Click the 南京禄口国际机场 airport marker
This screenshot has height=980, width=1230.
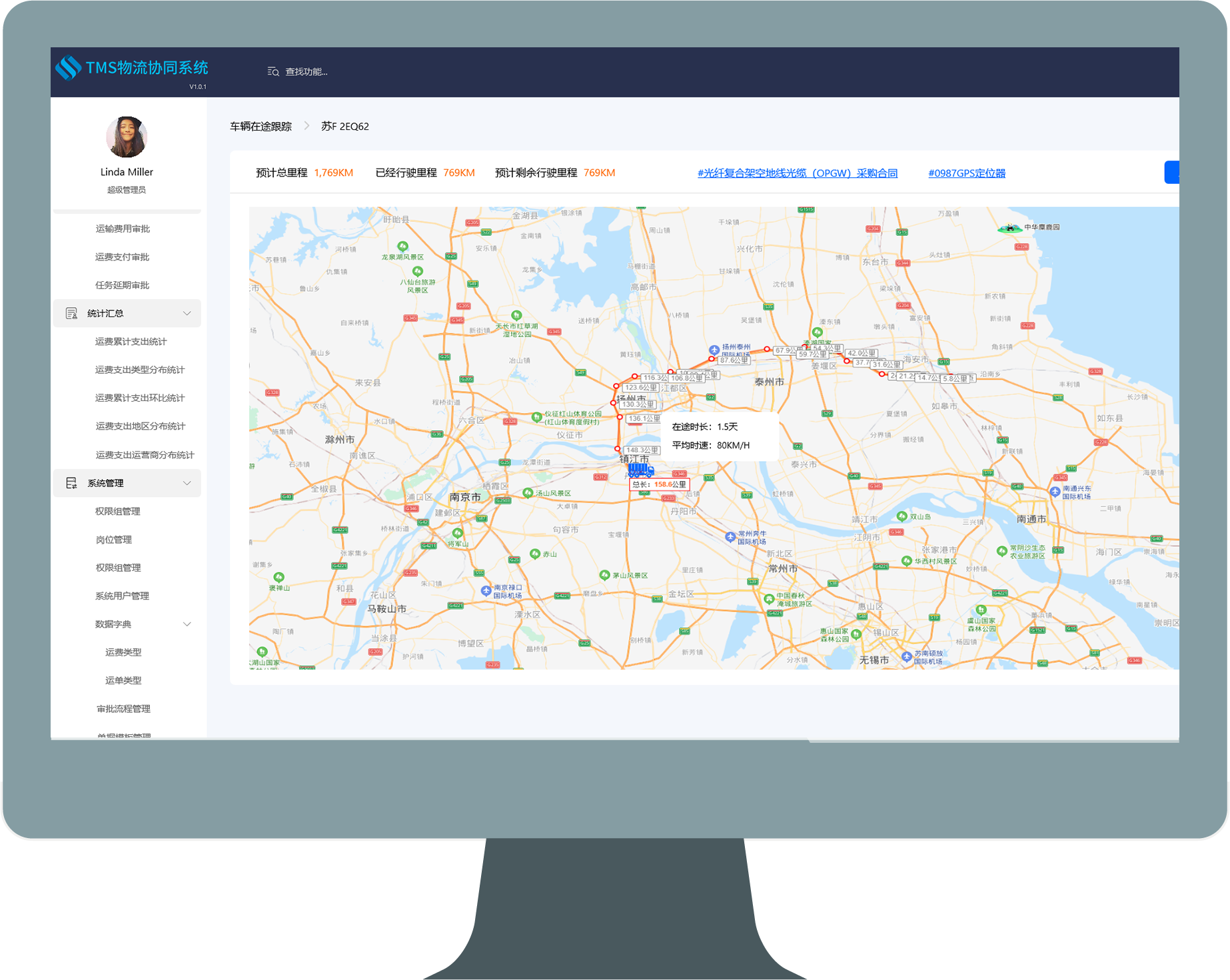tap(486, 590)
